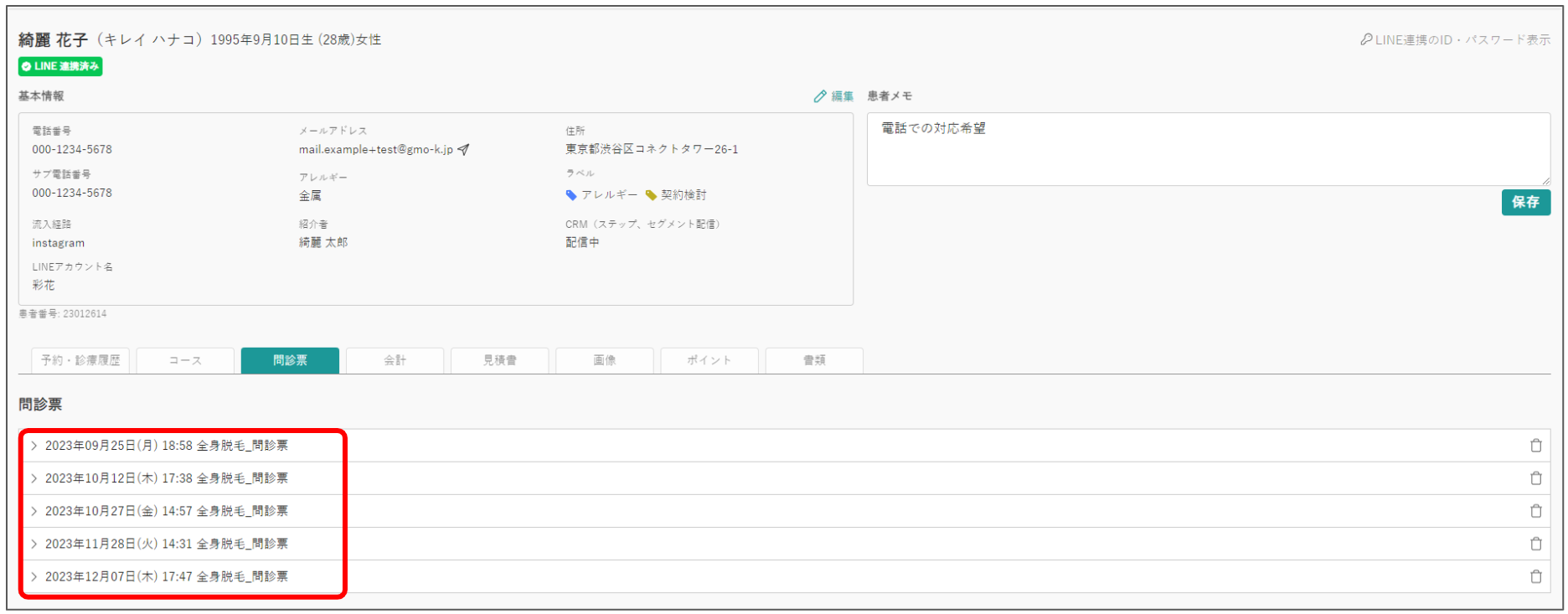Delete the 2023年09月25日 questionnaire via trash icon
Viewport: 1568px width, 614px height.
(1535, 446)
